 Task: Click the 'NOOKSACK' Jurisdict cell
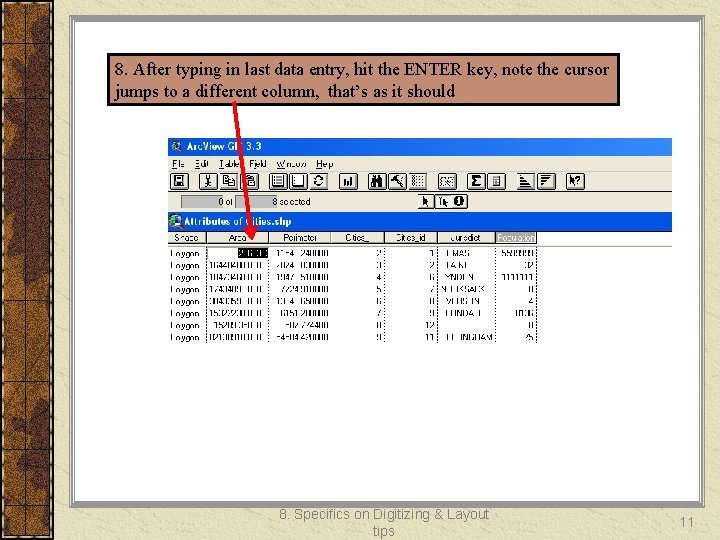pos(467,289)
